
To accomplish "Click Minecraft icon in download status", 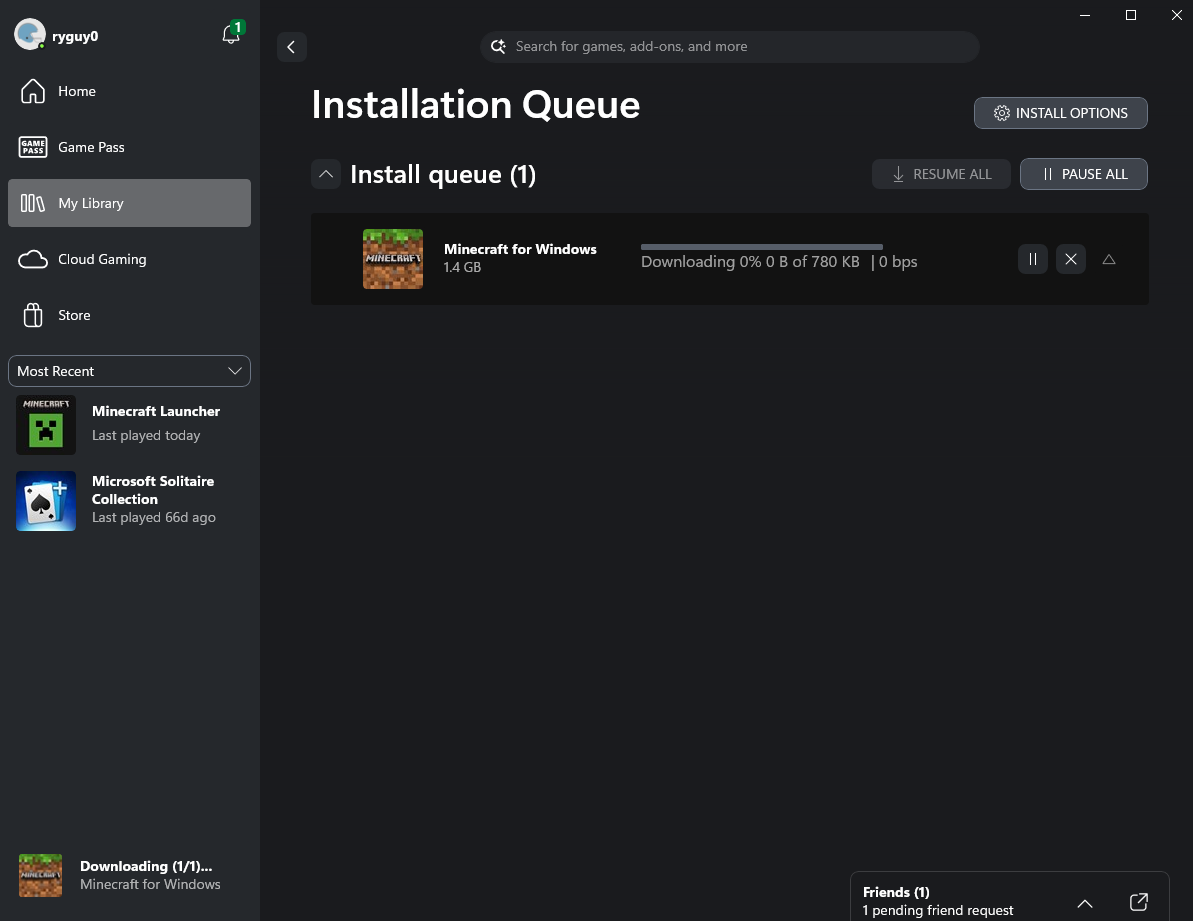I will (40, 875).
